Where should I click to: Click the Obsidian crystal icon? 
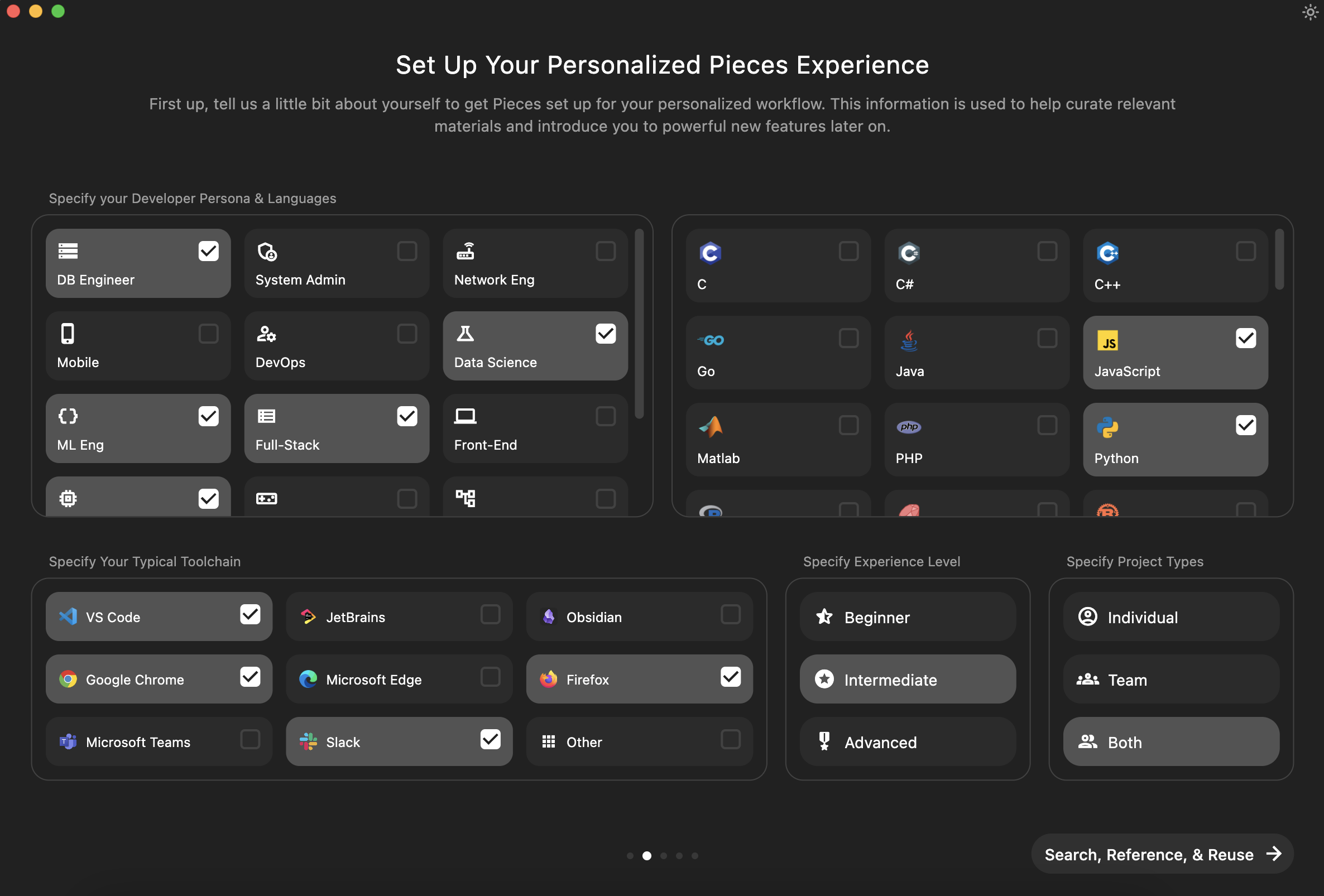(x=548, y=616)
